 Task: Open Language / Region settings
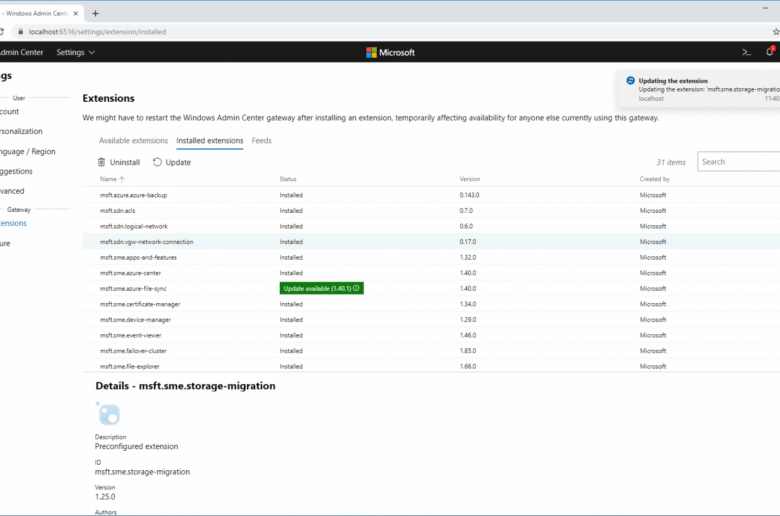point(28,151)
